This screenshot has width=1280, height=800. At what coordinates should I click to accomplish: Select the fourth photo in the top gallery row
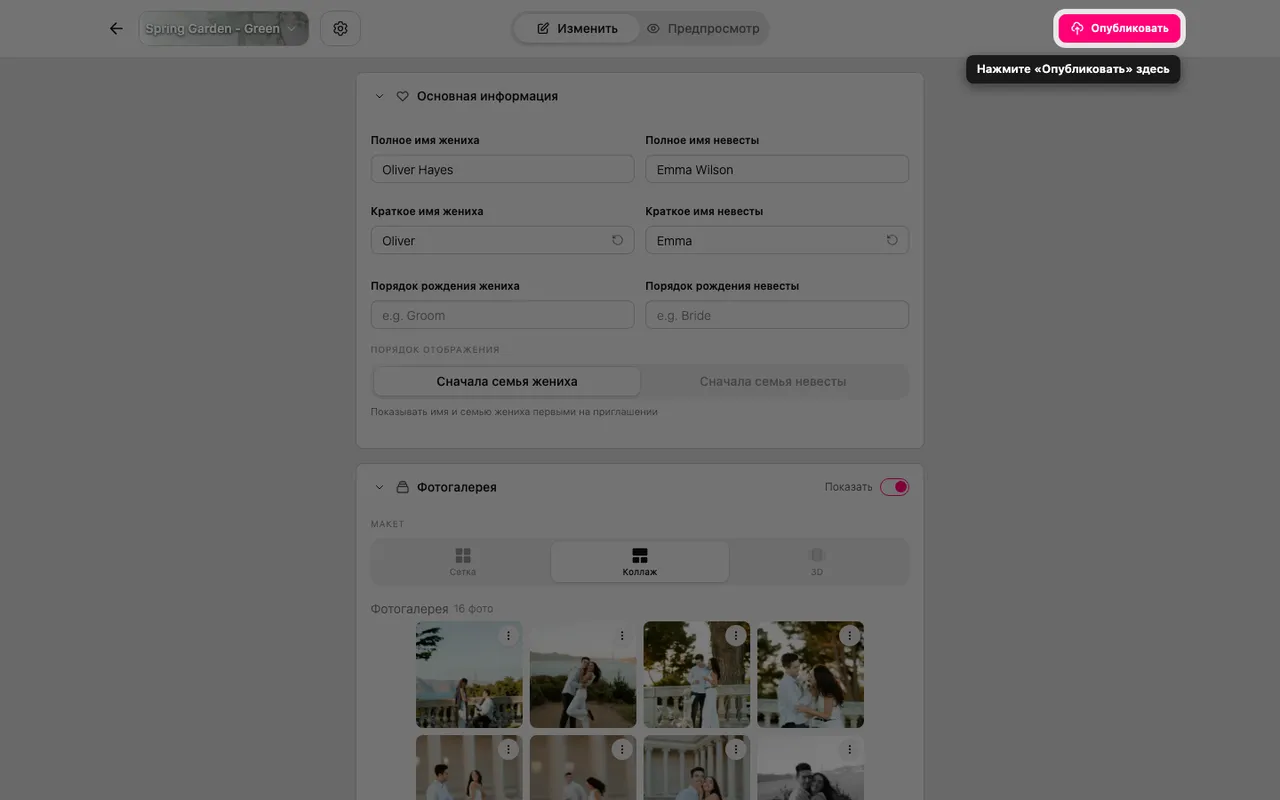pos(811,675)
